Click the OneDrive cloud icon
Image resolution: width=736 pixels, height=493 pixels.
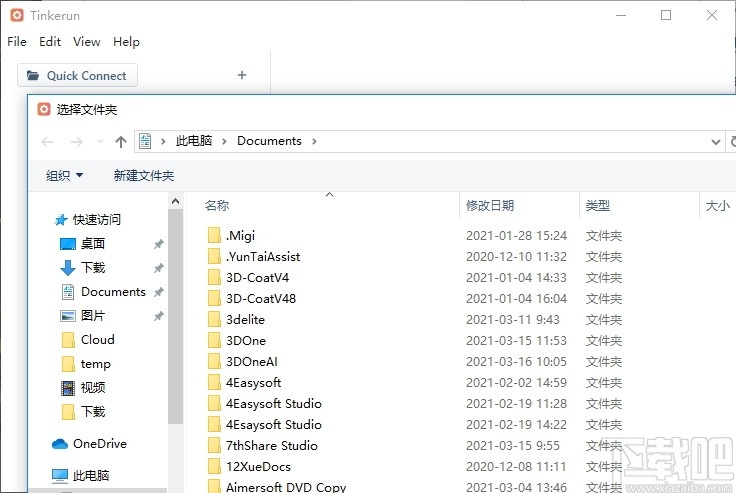pos(60,444)
